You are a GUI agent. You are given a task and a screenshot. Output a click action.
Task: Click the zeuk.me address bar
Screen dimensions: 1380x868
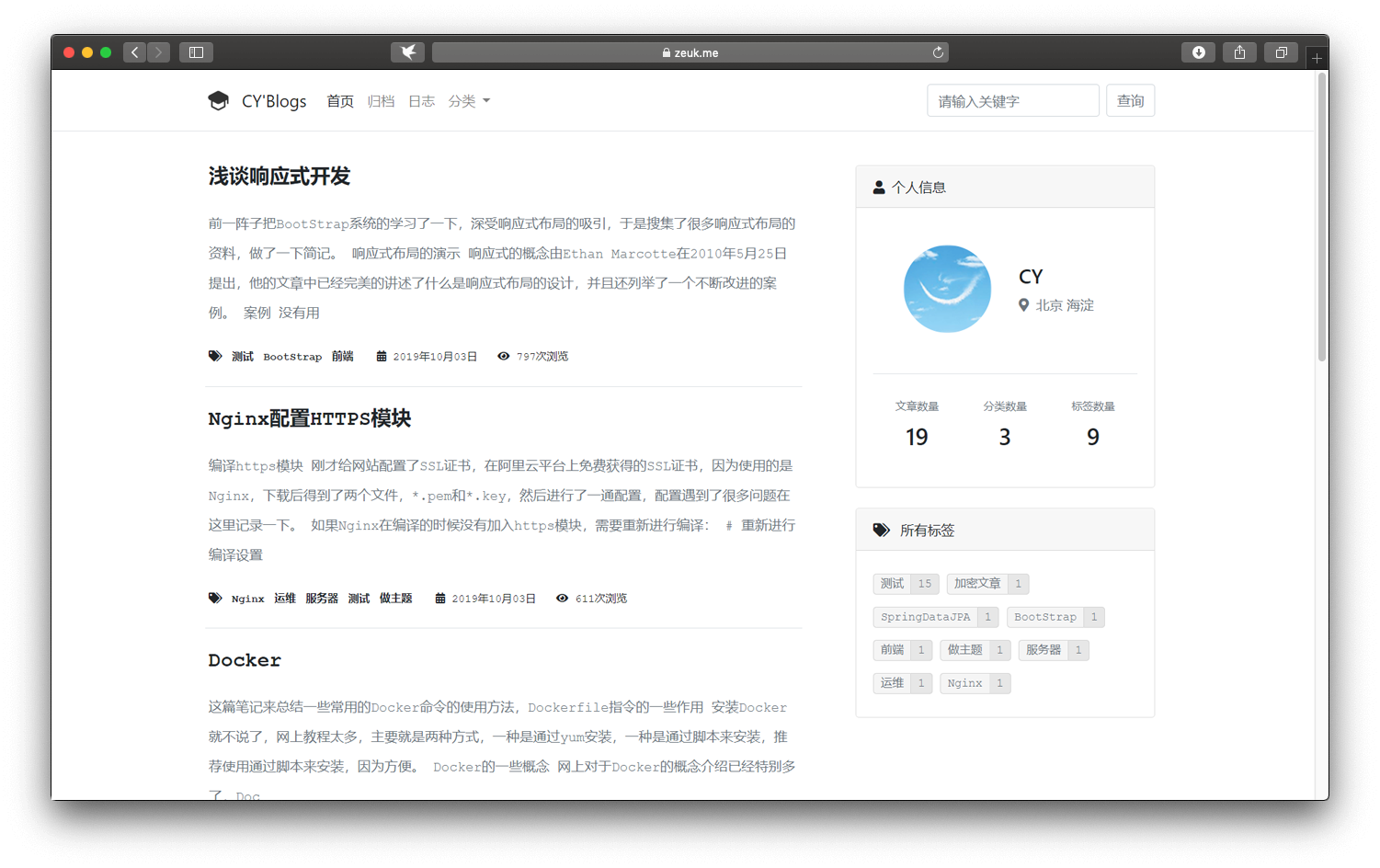690,52
